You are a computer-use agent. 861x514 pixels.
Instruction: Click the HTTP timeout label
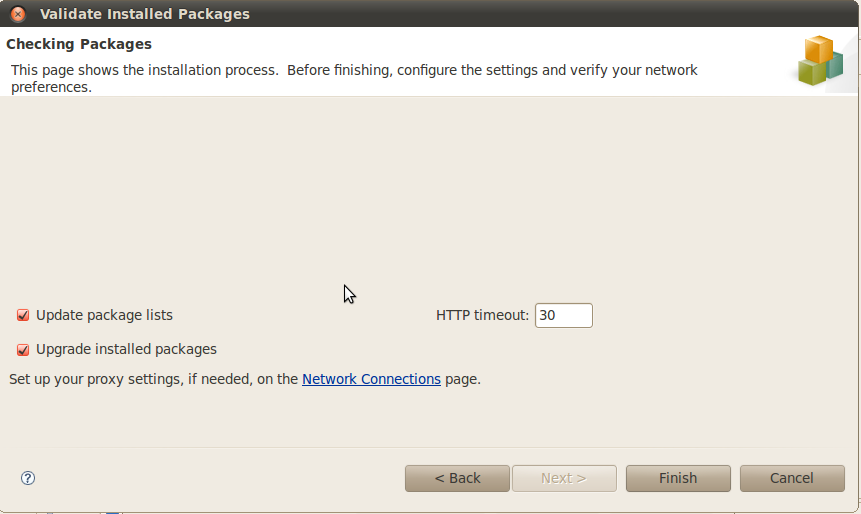482,315
